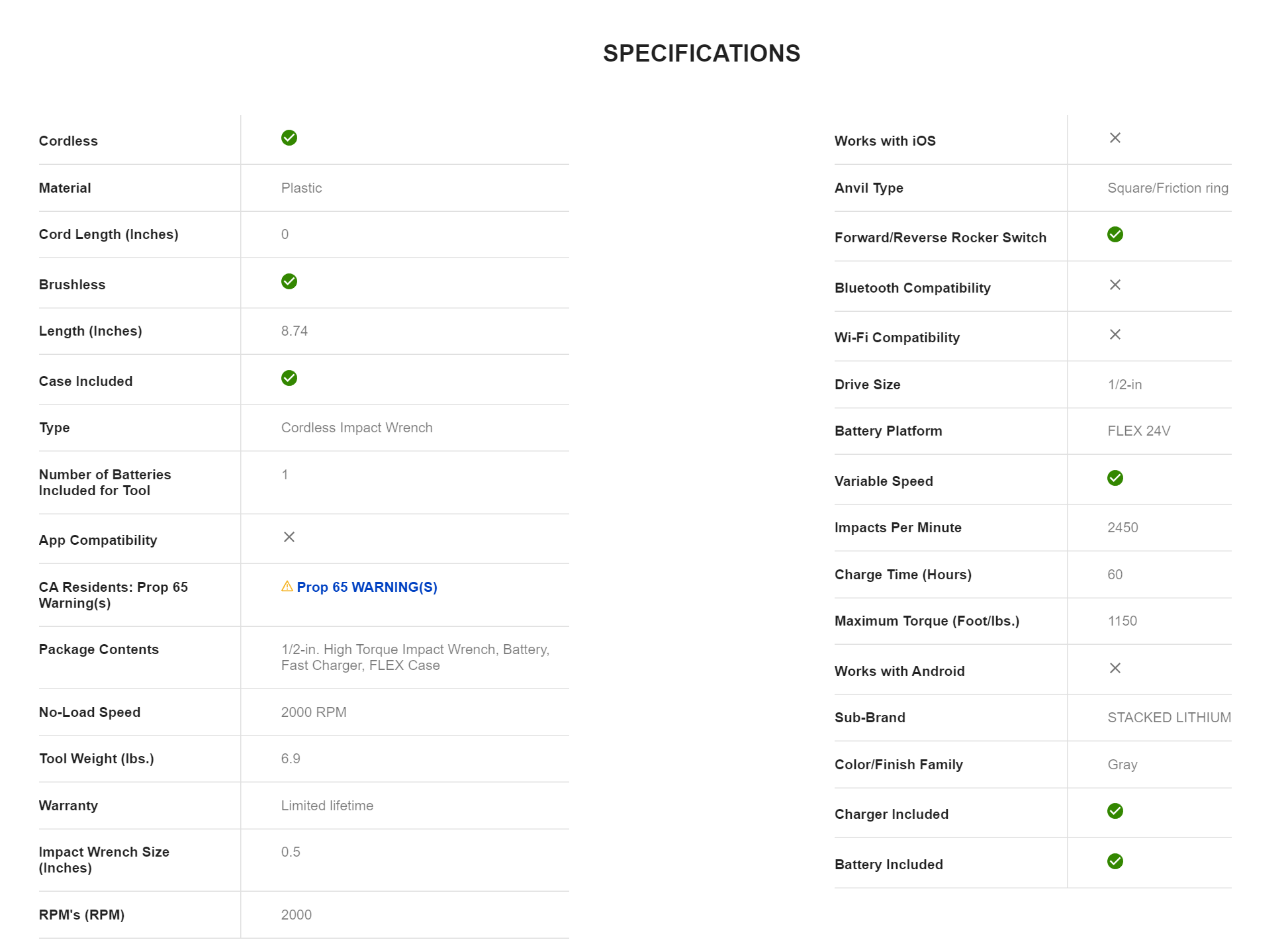Click the green checkmark next to Brushless
The width and height of the screenshot is (1288, 946).
[x=289, y=281]
